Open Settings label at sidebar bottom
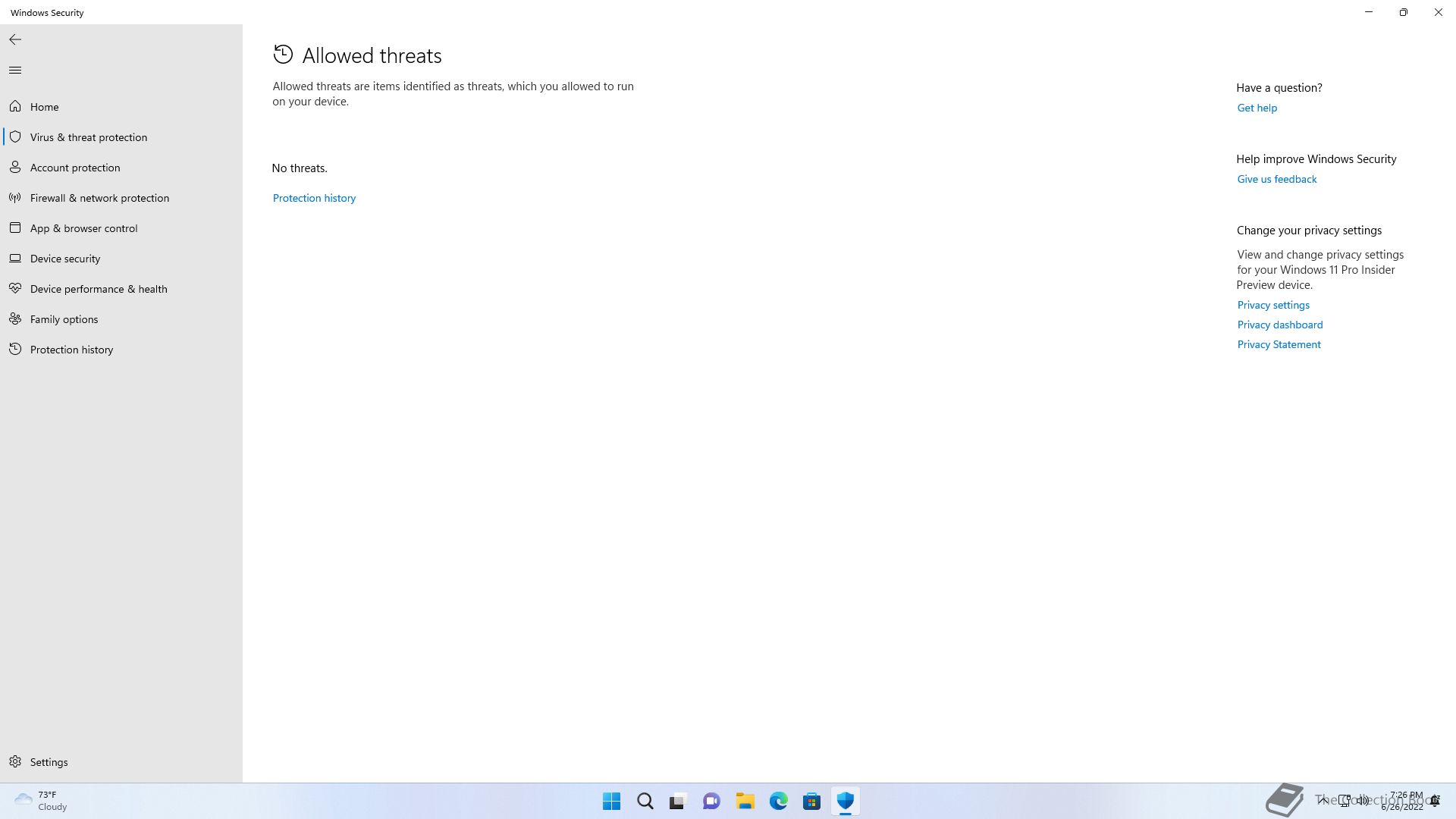 pyautogui.click(x=49, y=762)
